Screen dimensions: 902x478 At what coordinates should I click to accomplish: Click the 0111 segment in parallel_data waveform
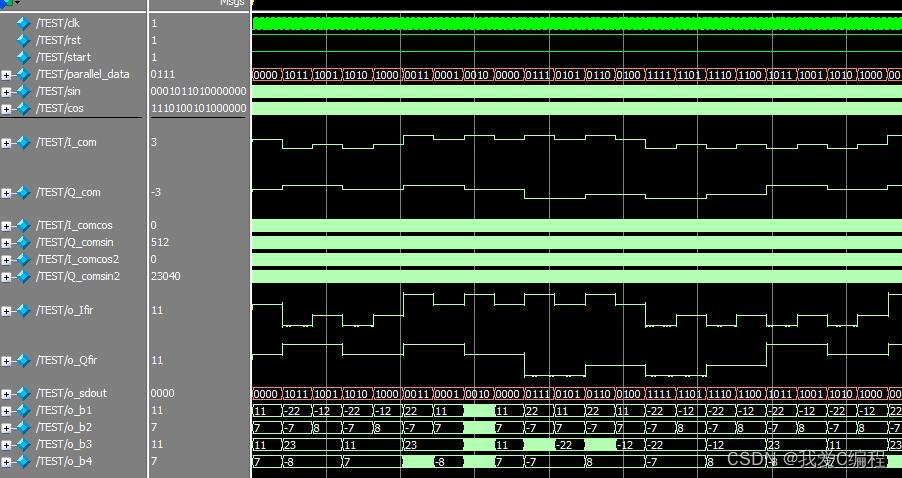(538, 75)
